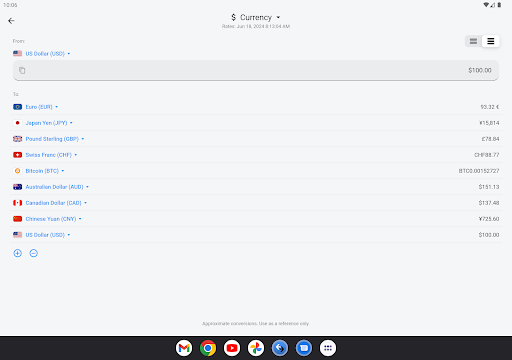Copy the $100.00 value with clipboard icon
The width and height of the screenshot is (512, 360).
[x=22, y=70]
